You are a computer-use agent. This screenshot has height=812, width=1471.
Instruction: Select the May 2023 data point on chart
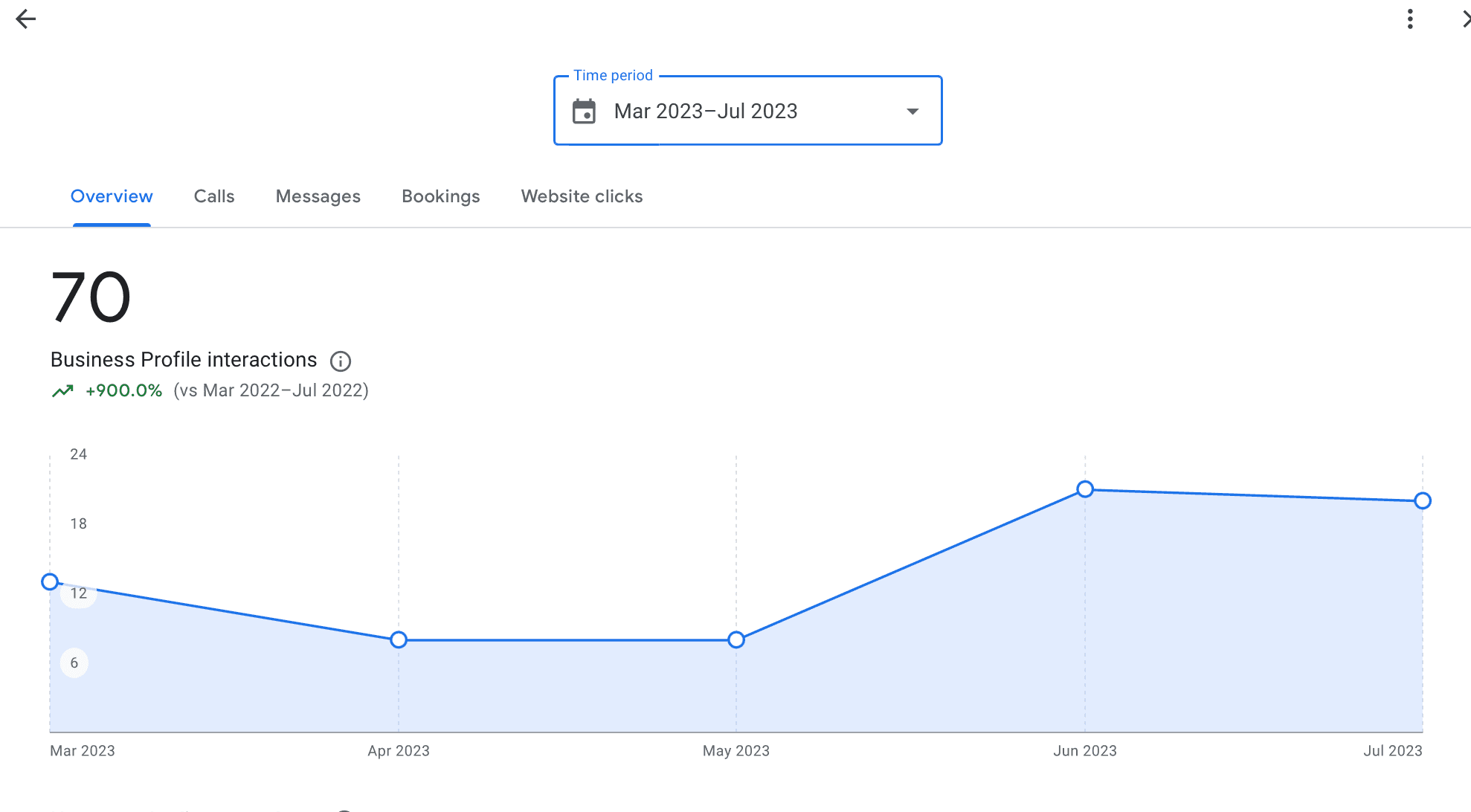click(736, 639)
